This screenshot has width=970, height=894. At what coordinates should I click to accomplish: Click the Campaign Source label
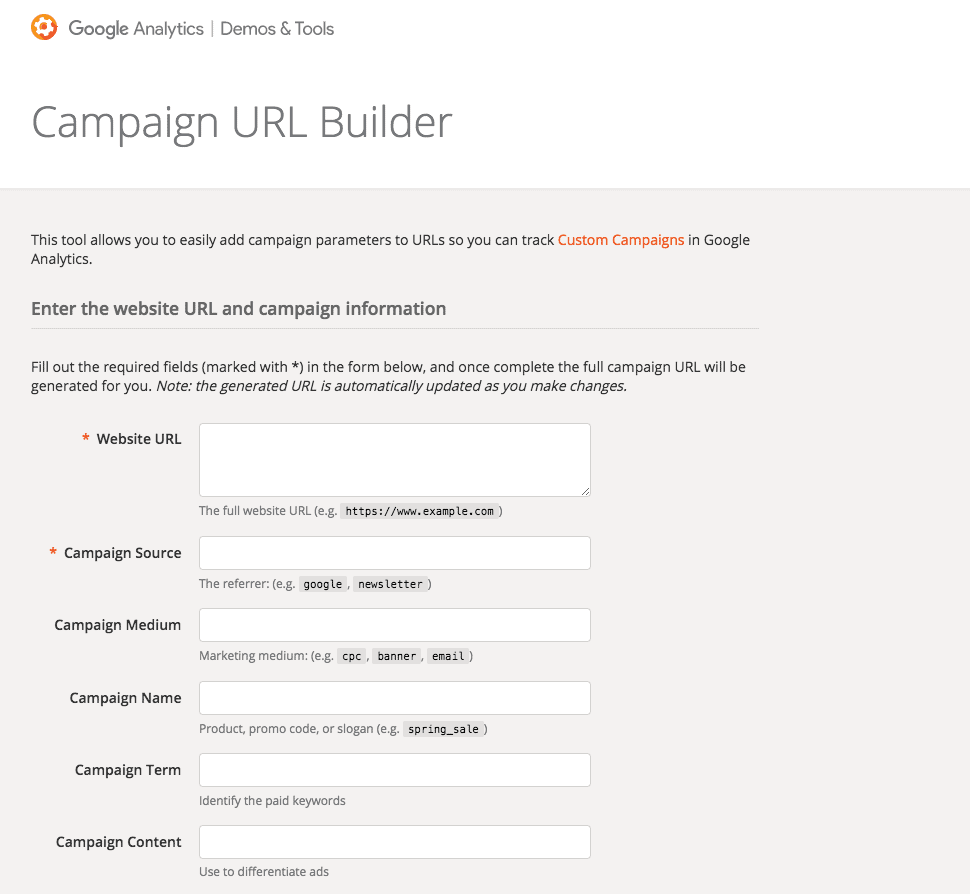122,553
